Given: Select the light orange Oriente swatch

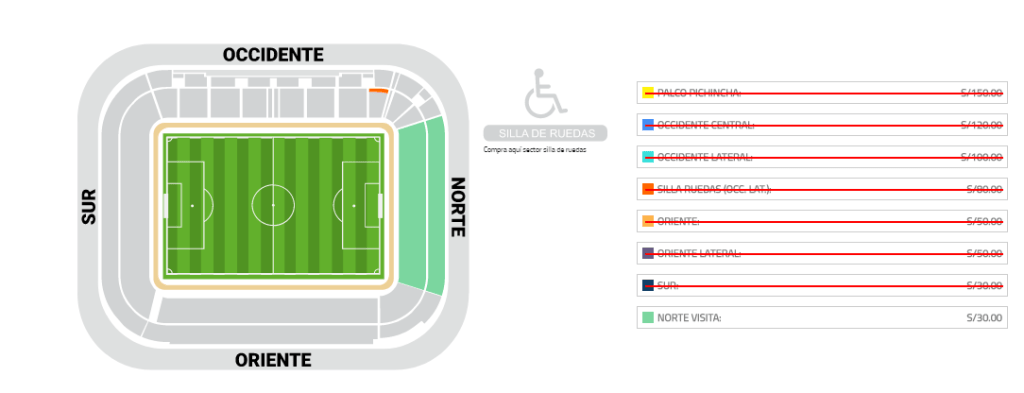Looking at the screenshot, I should point(648,221).
